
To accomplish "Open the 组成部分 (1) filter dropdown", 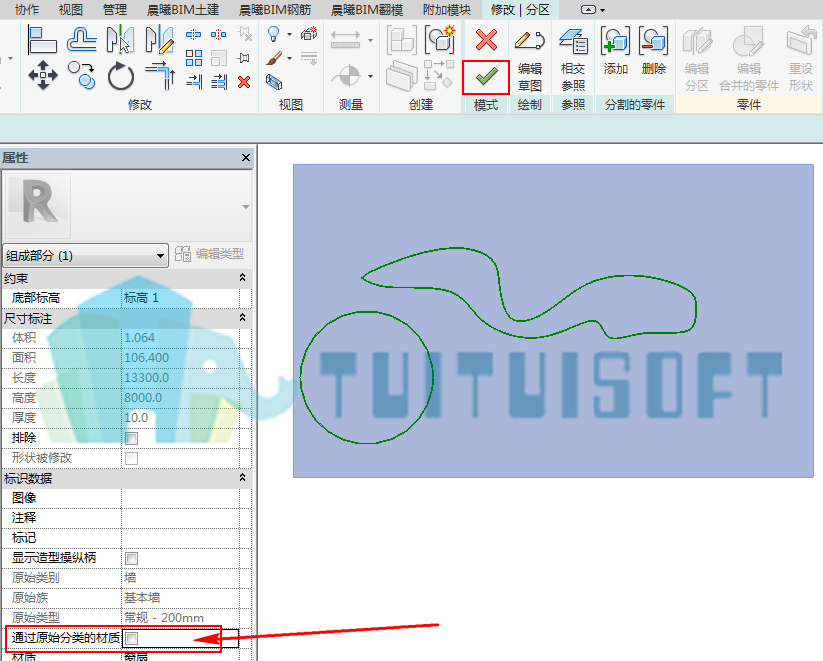I will tap(85, 256).
